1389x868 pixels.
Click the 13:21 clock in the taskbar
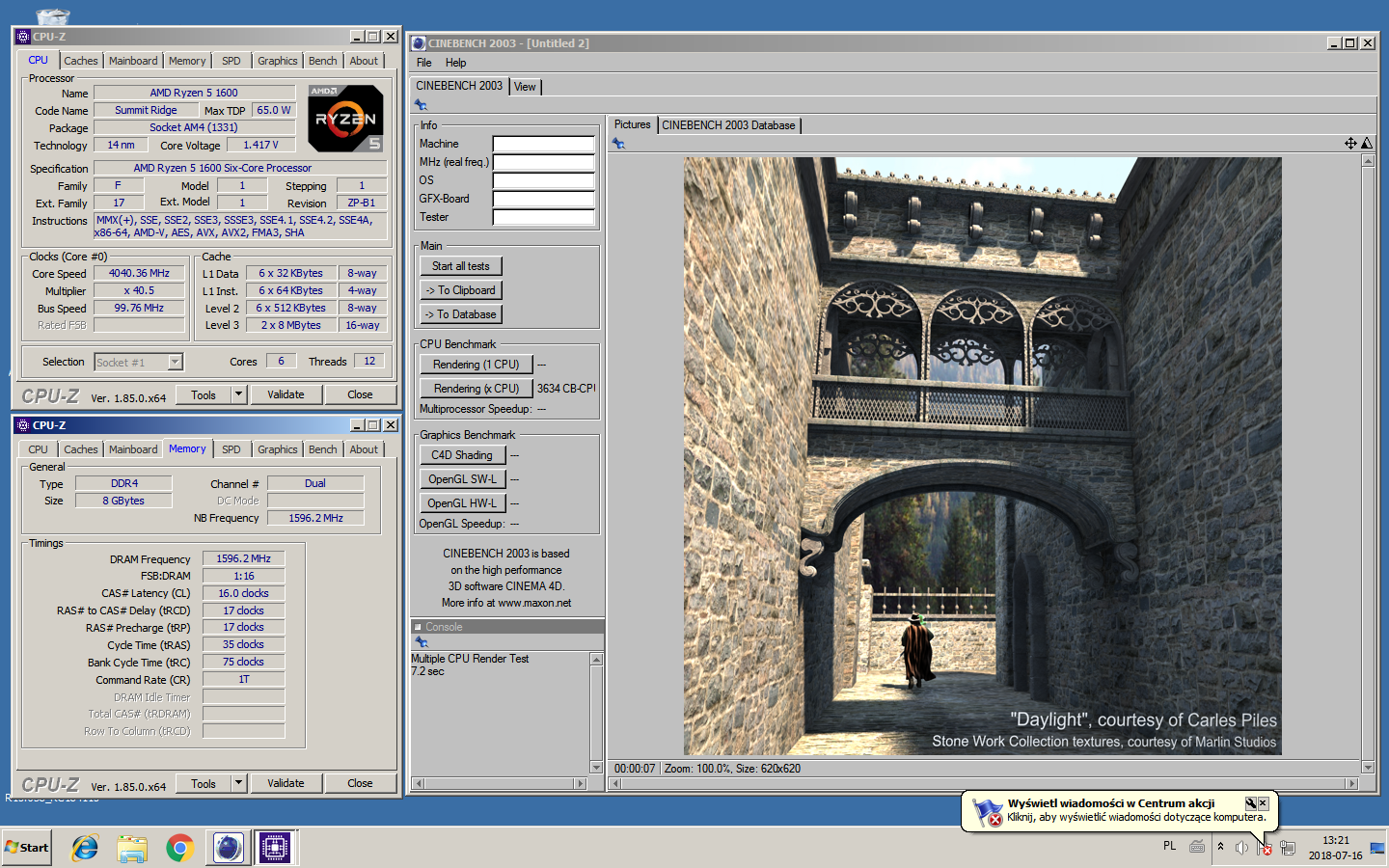click(1336, 840)
